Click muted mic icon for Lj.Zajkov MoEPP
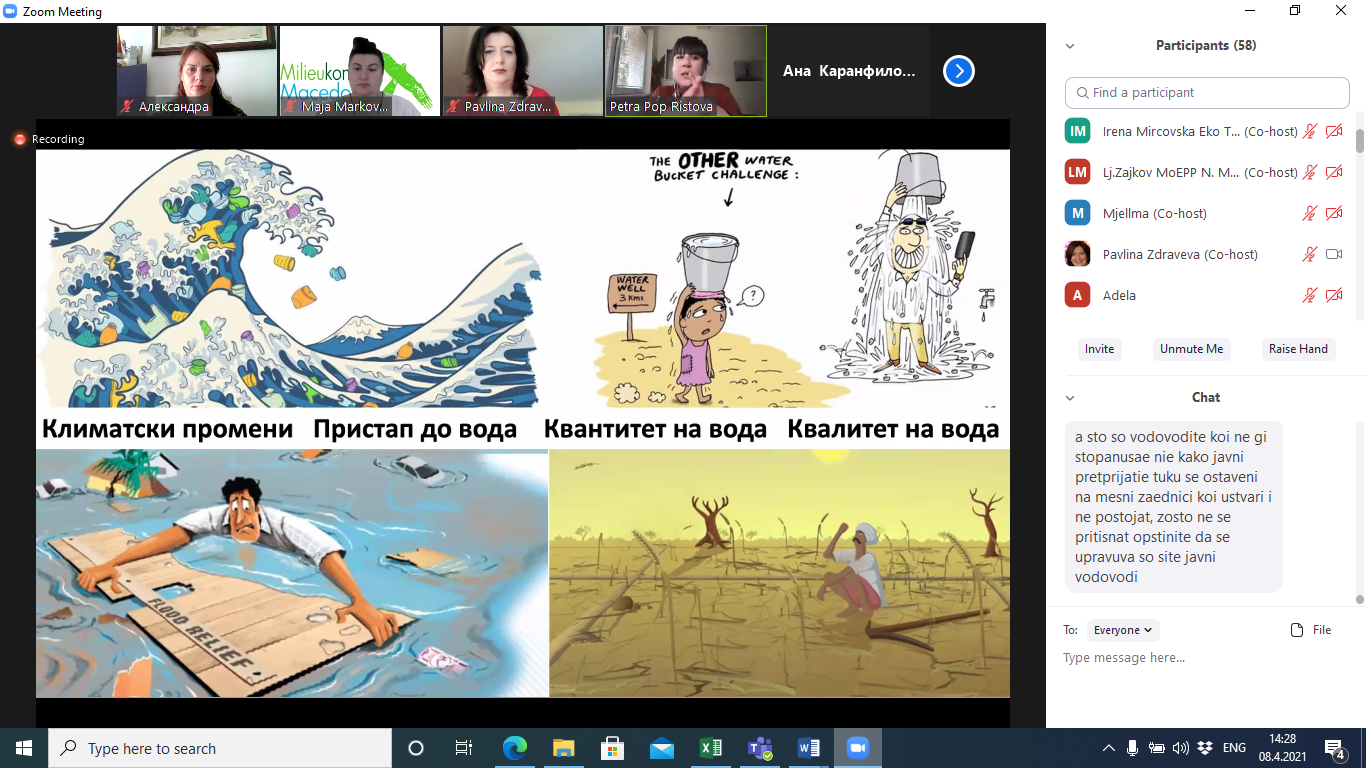The width and height of the screenshot is (1366, 768). [x=1310, y=172]
